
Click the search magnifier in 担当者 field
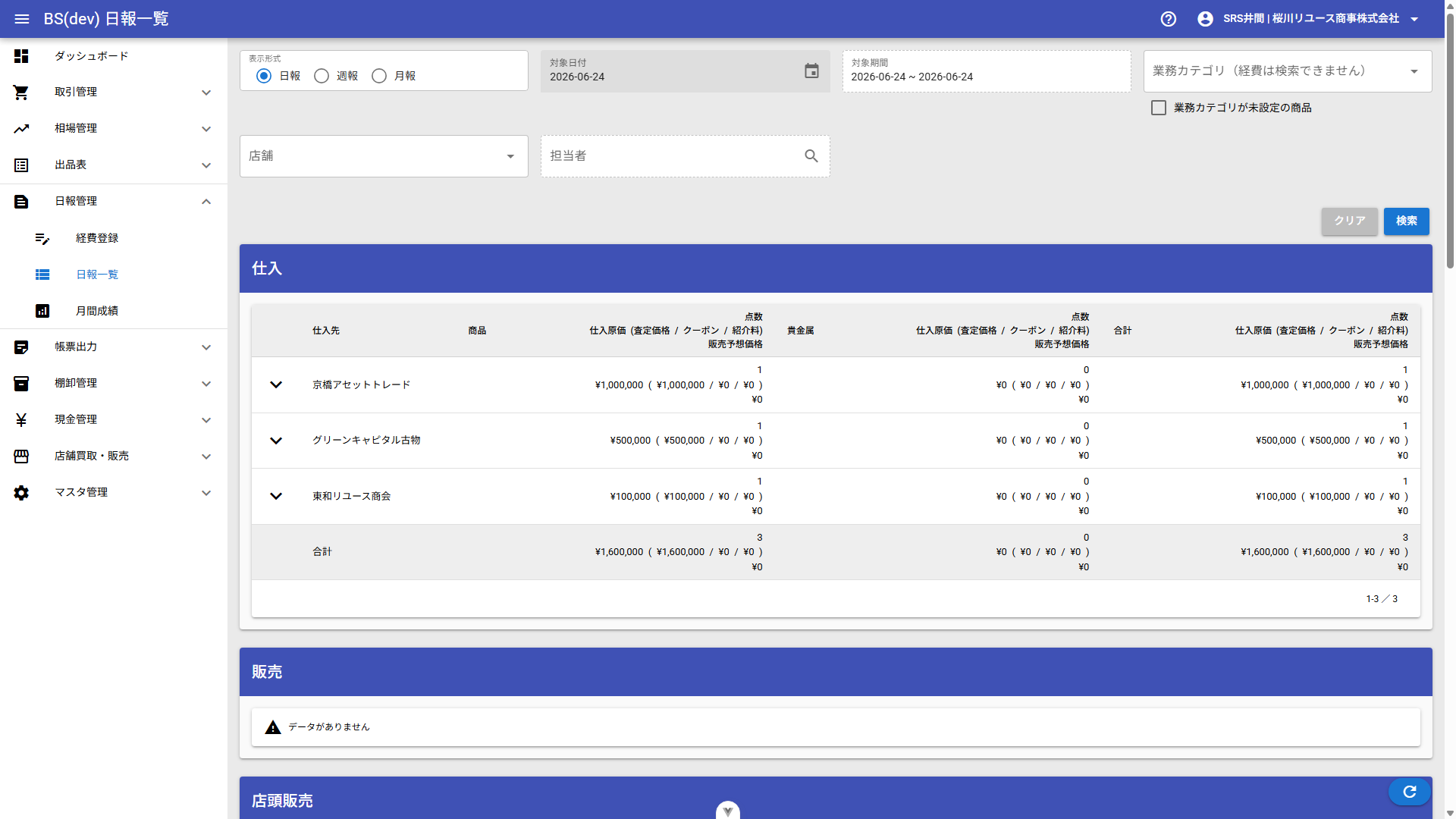coord(811,156)
